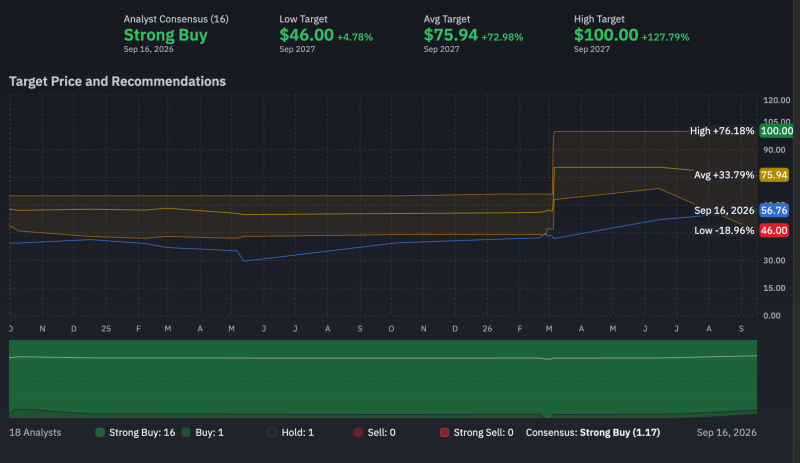This screenshot has width=800, height=463.
Task: Click the $75.94 average target value
Action: 451,35
